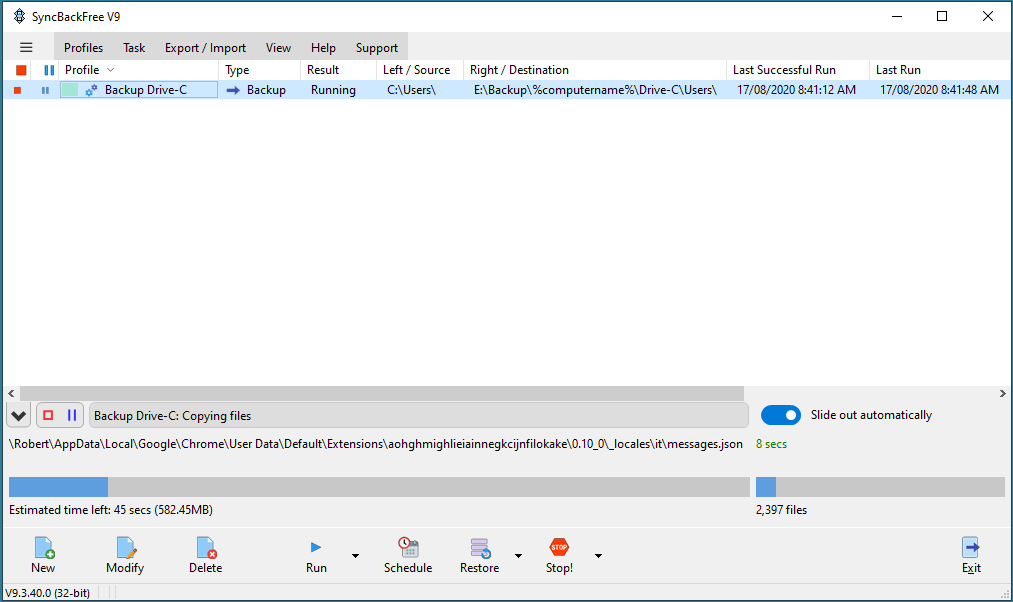The image size is (1013, 602).
Task: Stop the task in the progress panel
Action: 48,415
